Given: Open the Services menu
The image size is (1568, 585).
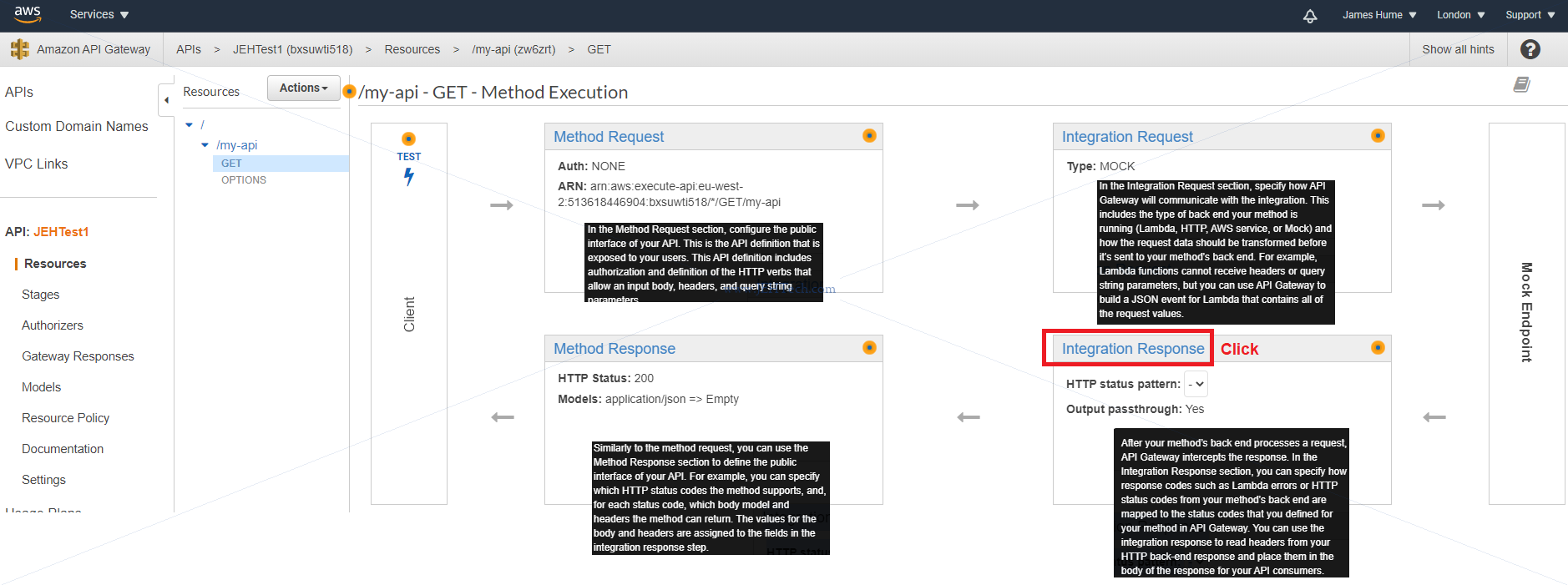Looking at the screenshot, I should click(99, 15).
